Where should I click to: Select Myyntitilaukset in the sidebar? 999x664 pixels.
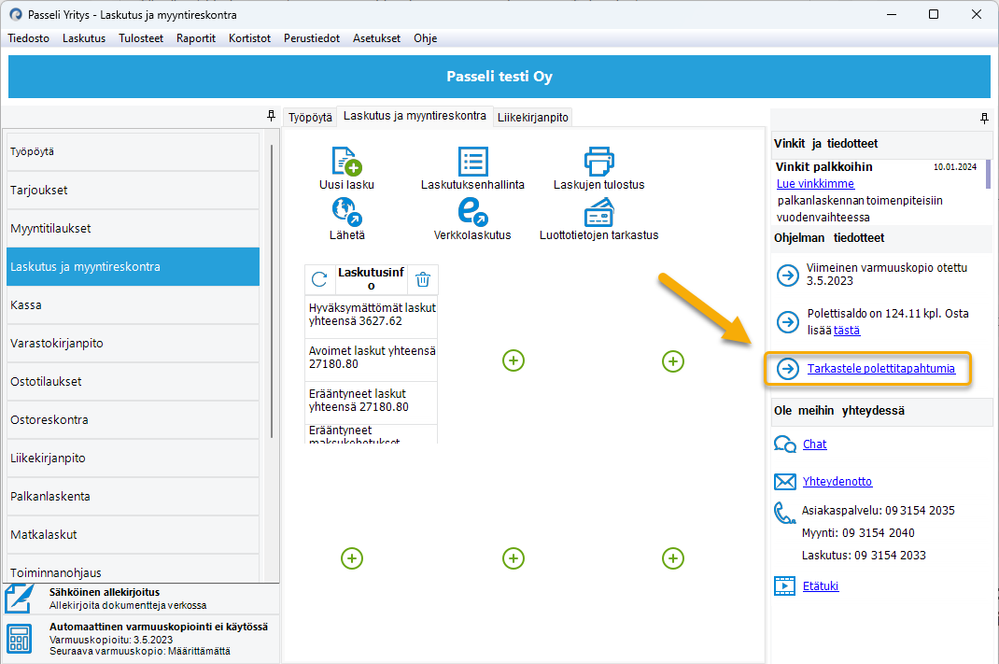click(133, 228)
